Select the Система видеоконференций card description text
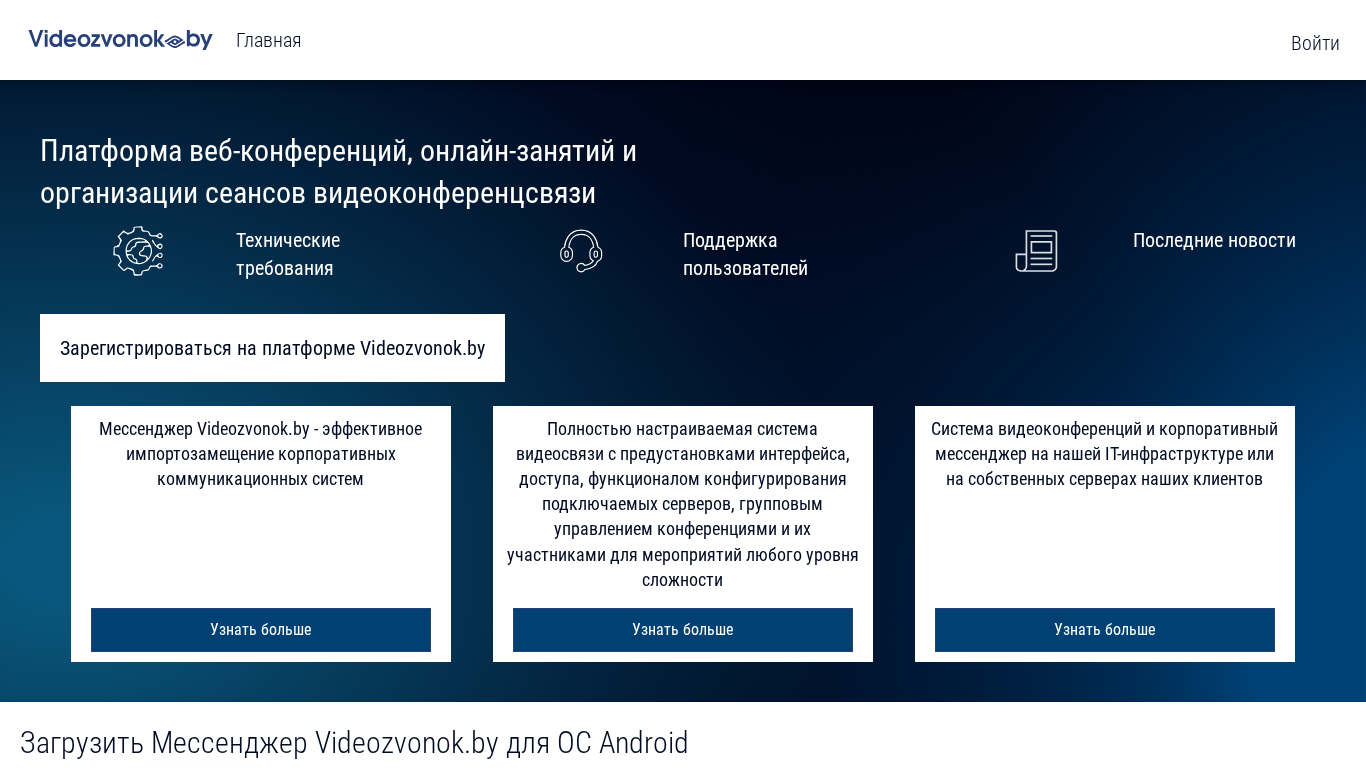1366x768 pixels. pyautogui.click(x=1105, y=454)
